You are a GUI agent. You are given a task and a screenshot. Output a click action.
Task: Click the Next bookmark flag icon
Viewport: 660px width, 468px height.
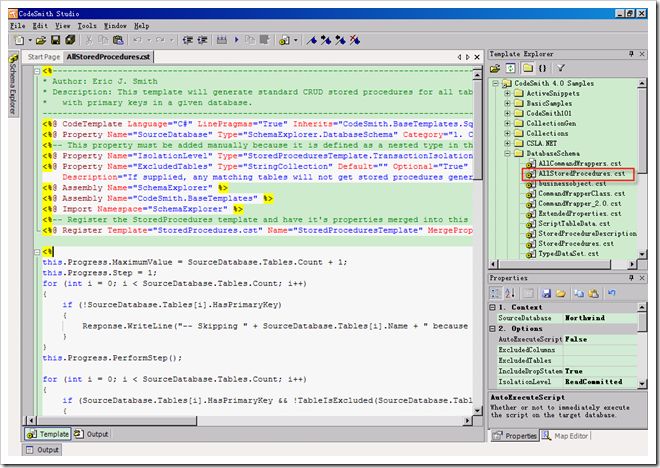[326, 40]
